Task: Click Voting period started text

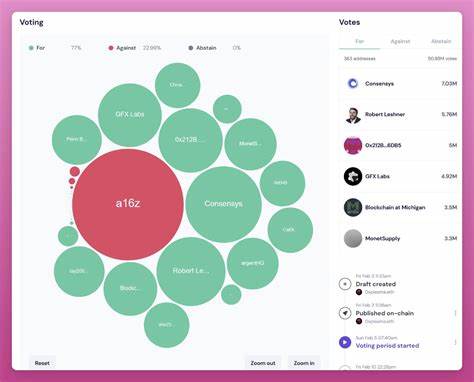Action: 387,346
